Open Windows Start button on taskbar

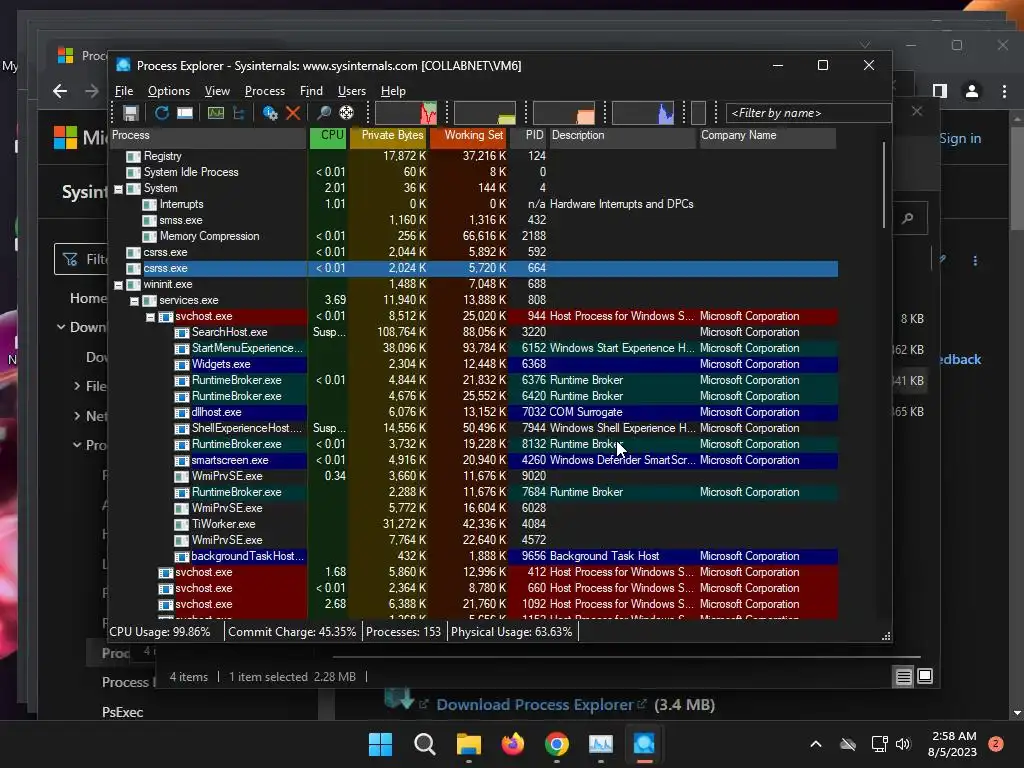[x=380, y=744]
